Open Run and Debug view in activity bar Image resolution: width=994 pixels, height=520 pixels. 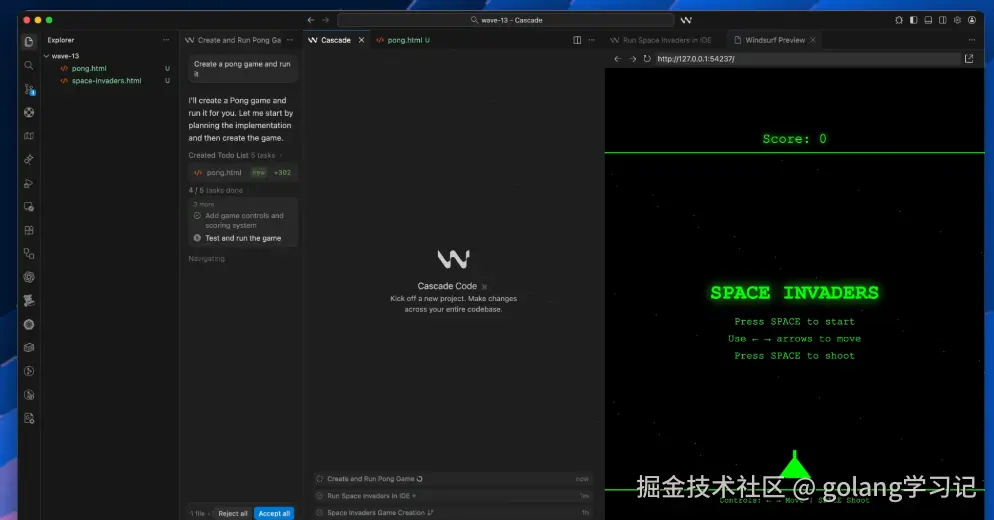coord(29,183)
